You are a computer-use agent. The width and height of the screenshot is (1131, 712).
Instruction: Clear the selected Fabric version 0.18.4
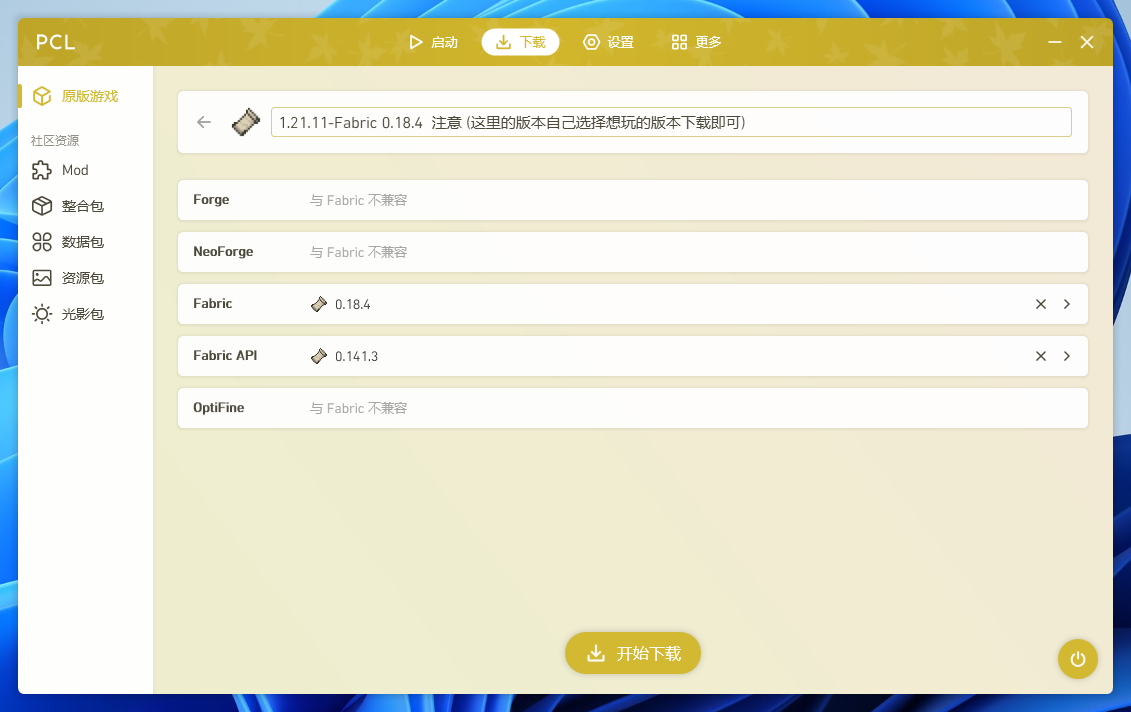(x=1040, y=304)
